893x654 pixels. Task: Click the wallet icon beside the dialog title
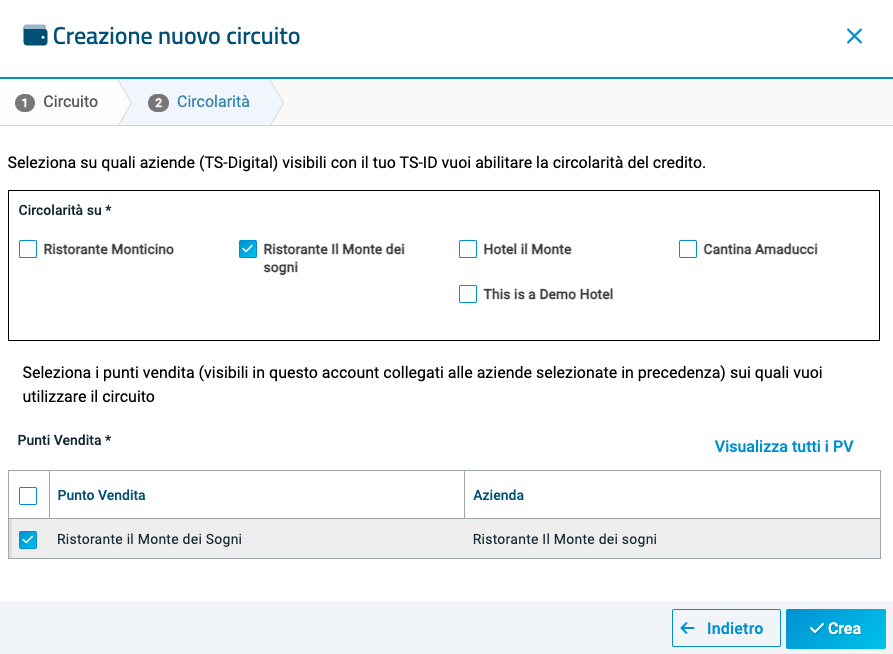[x=35, y=36]
